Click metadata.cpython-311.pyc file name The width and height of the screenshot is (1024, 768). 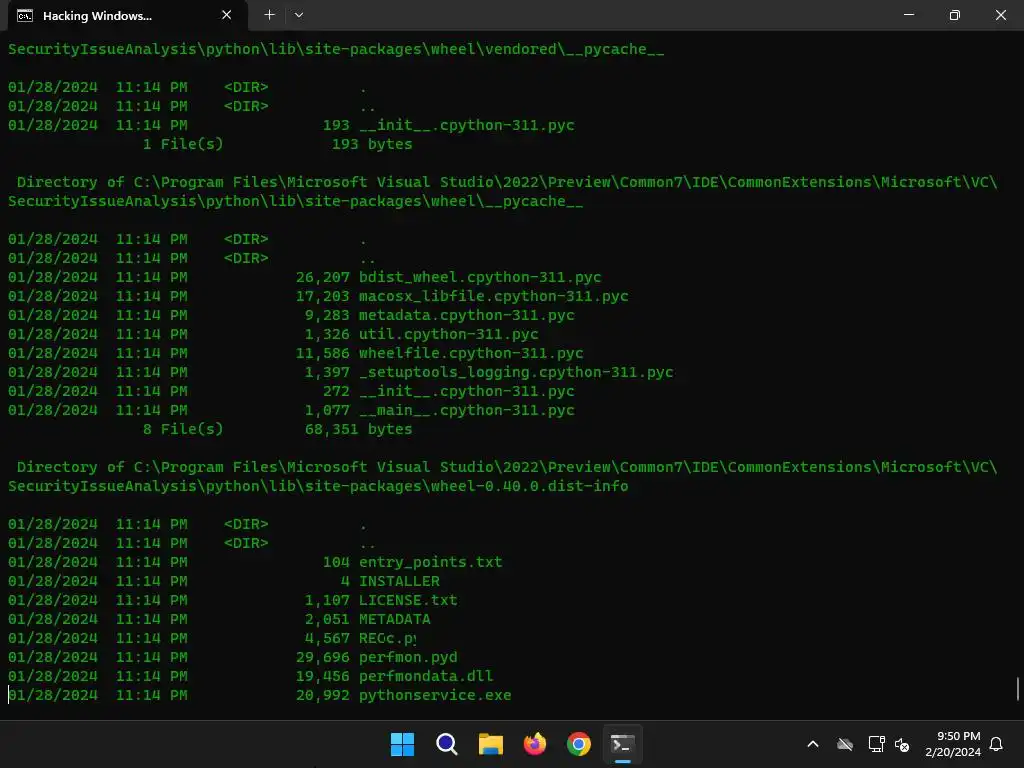466,315
